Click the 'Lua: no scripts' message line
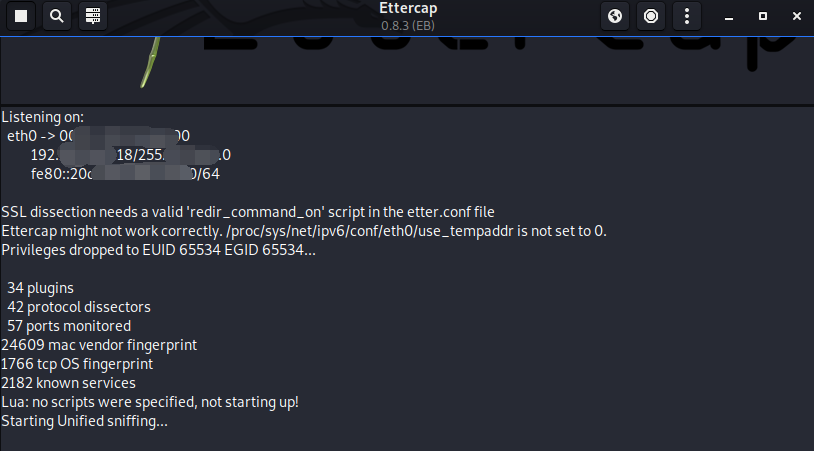Viewport: 814px width, 451px height. (150, 402)
